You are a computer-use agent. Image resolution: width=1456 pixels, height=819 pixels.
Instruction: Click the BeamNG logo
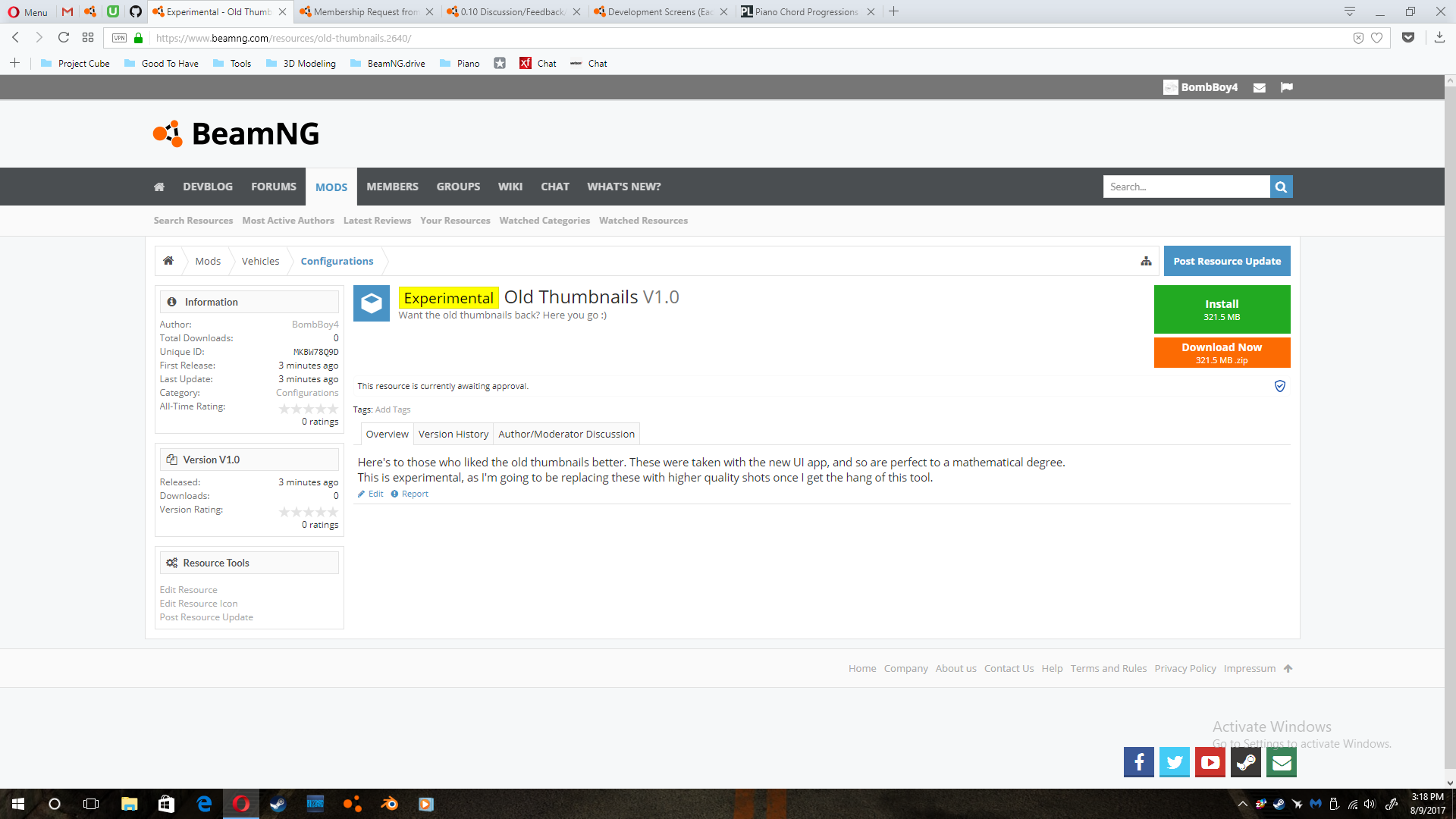(236, 133)
